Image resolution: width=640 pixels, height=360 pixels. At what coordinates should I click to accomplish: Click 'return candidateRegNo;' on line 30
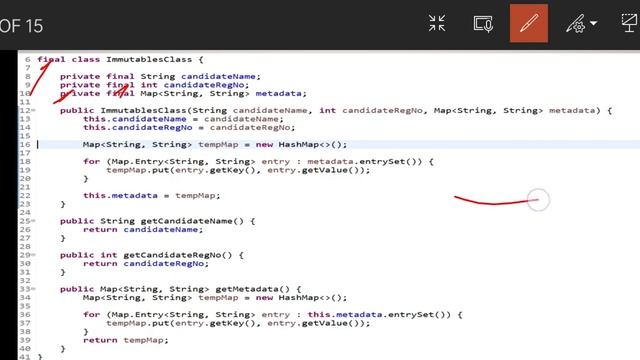point(146,263)
